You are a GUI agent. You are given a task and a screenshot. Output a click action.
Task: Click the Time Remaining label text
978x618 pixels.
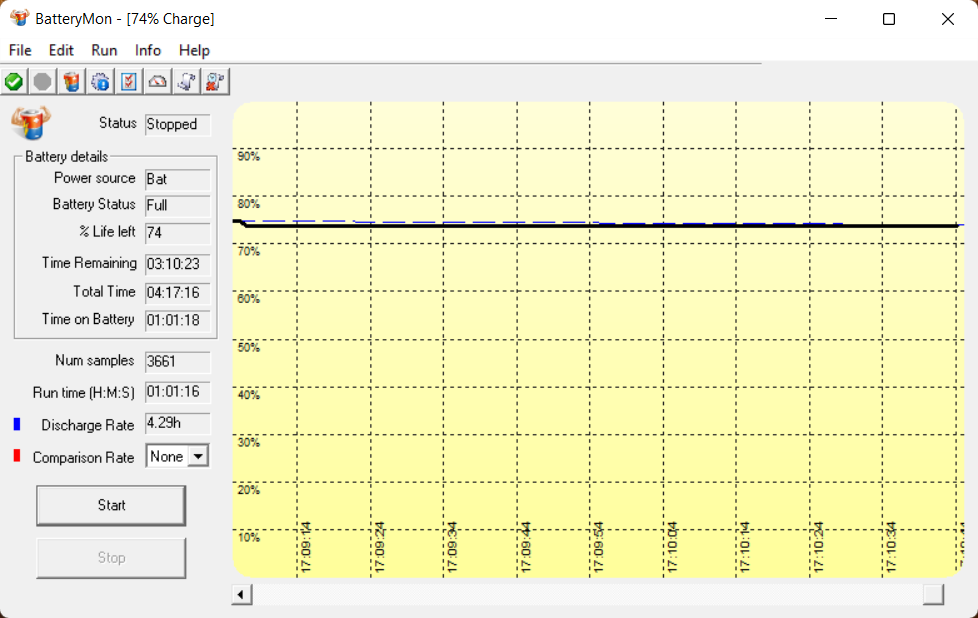[89, 263]
